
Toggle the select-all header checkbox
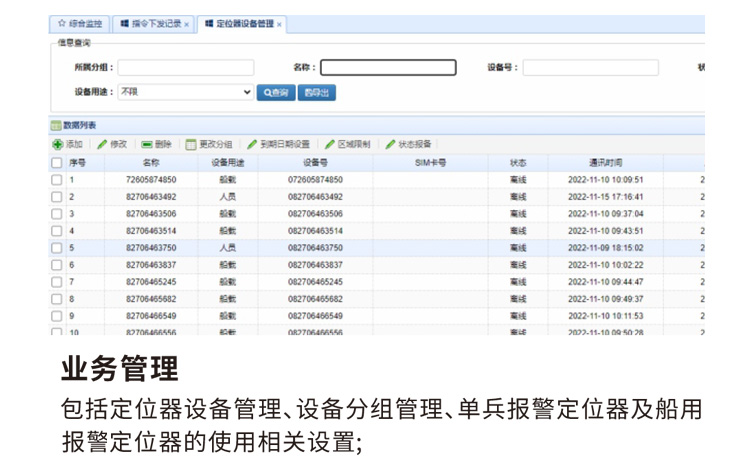57,162
